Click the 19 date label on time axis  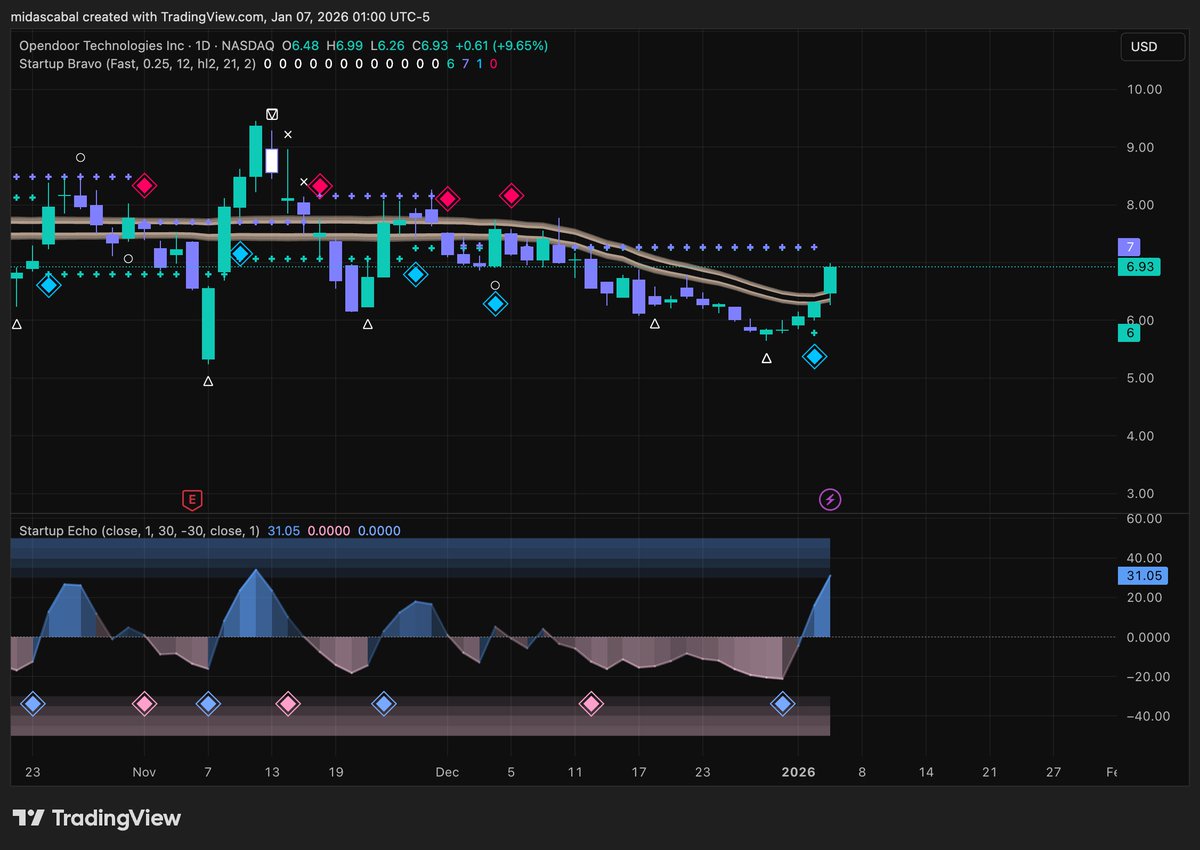coord(336,773)
